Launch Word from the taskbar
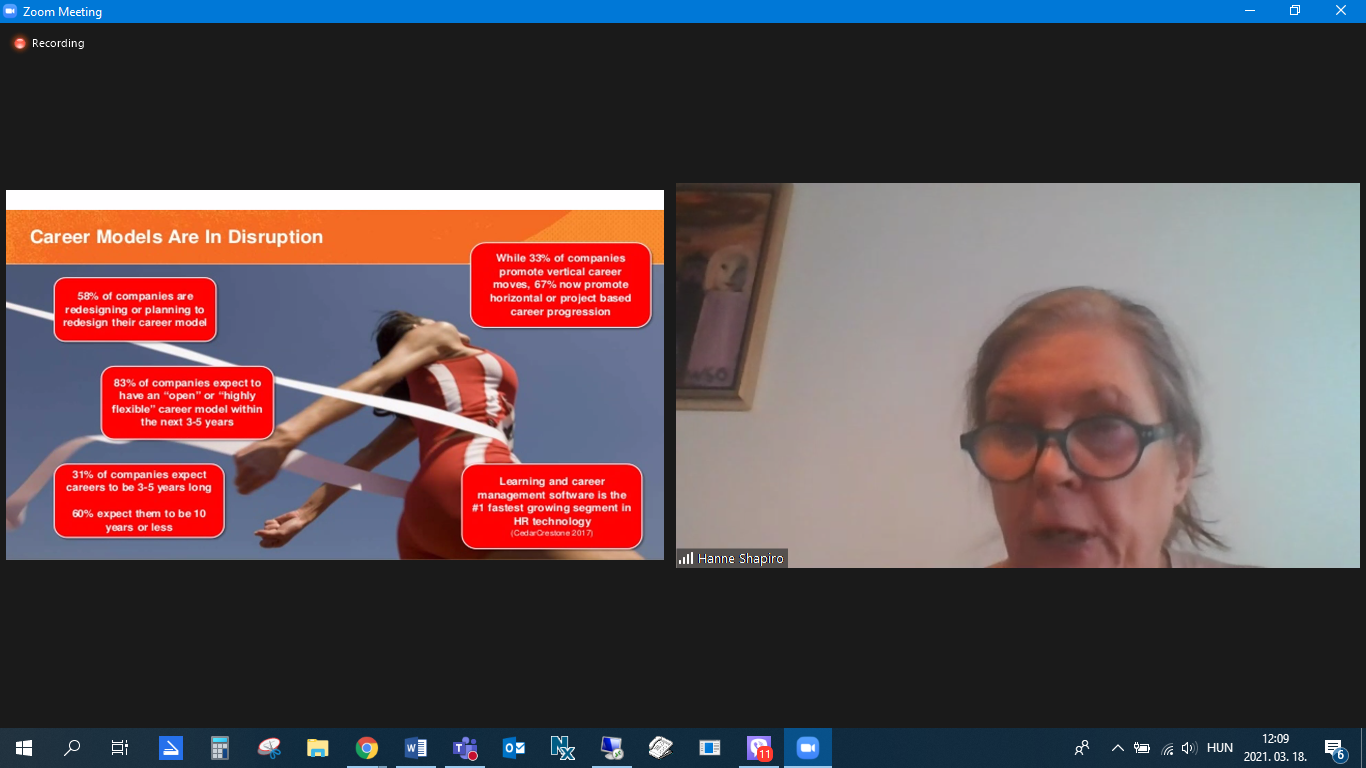1366x768 pixels. click(x=416, y=748)
